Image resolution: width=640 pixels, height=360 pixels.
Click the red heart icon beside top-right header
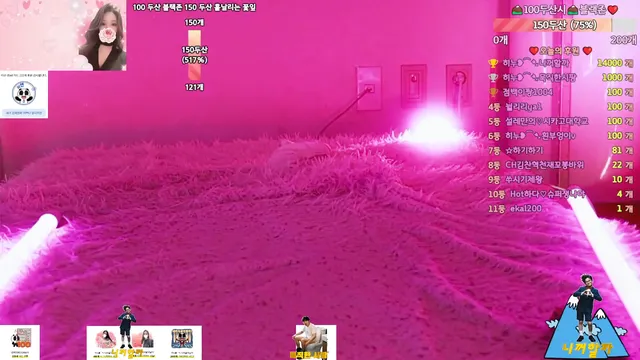(x=613, y=10)
